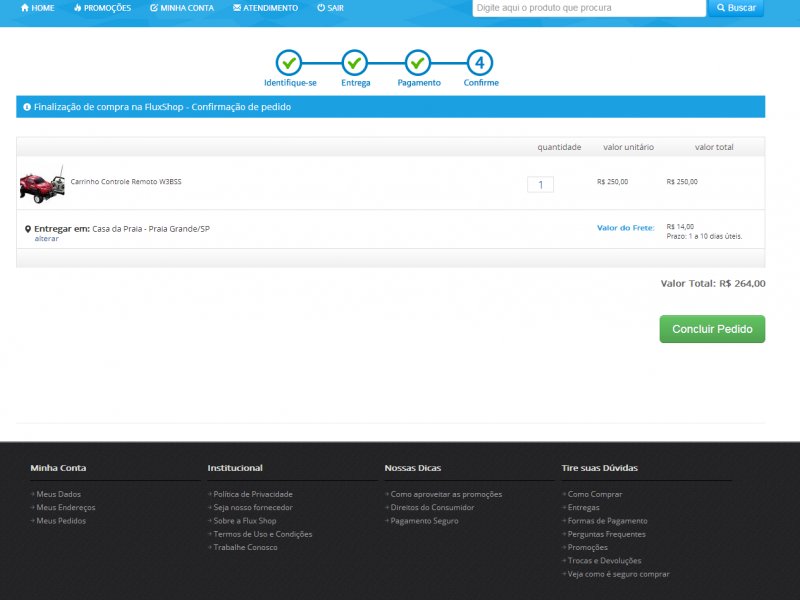This screenshot has width=800, height=600.
Task: Open Política de Privacidade link
Action: (253, 494)
